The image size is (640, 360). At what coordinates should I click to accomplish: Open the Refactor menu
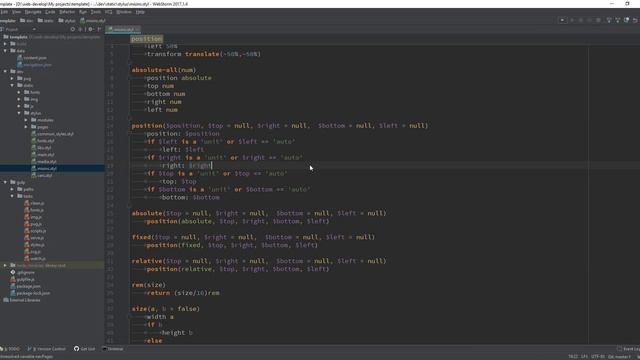(67, 12)
